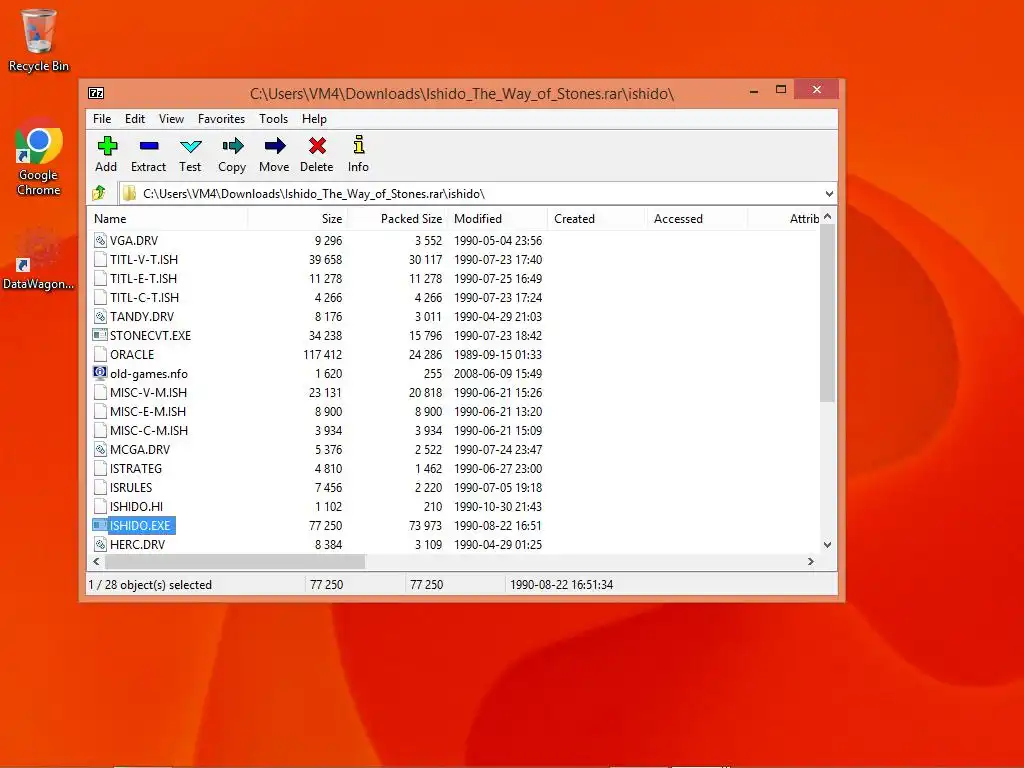Select the STONECVT.EXE file icon

100,335
